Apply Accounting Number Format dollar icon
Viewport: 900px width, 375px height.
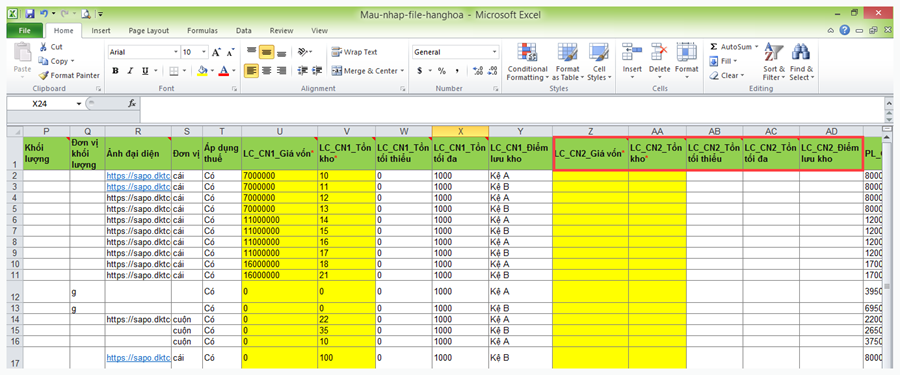coord(420,71)
